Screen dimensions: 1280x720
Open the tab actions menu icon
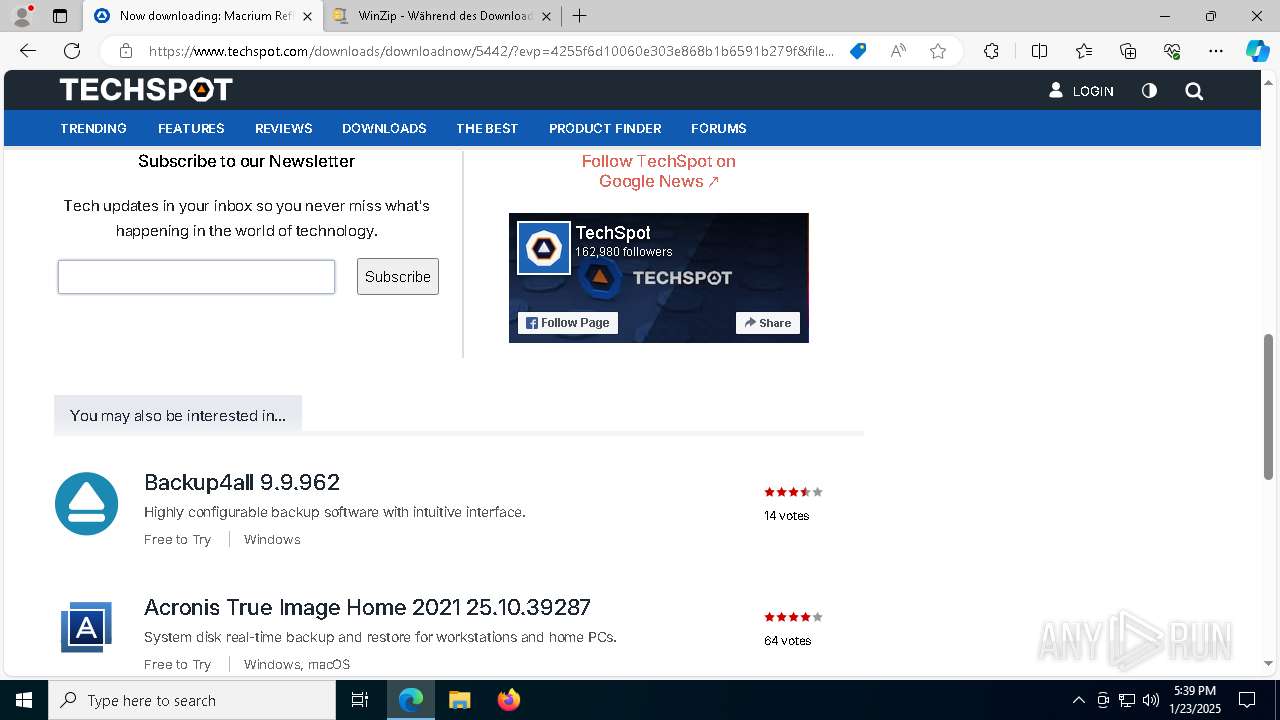pyautogui.click(x=60, y=16)
